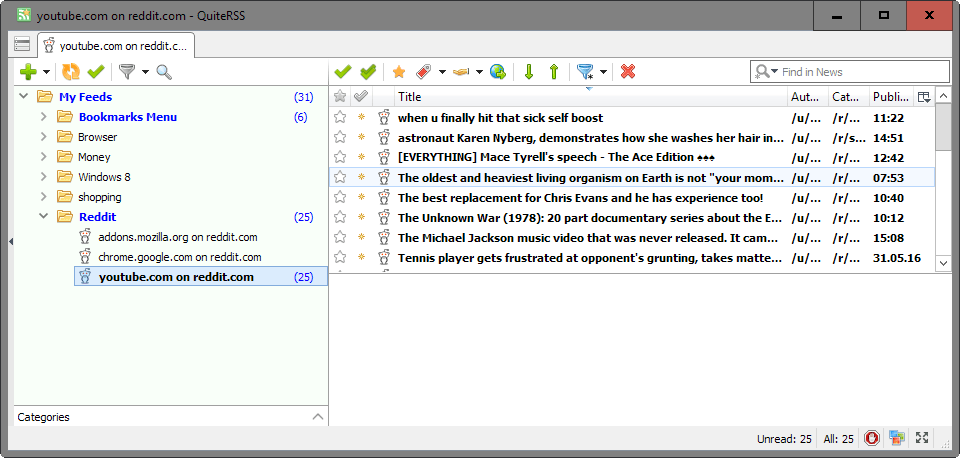Click the find feed magnifier icon
960x458 pixels.
pyautogui.click(x=164, y=72)
